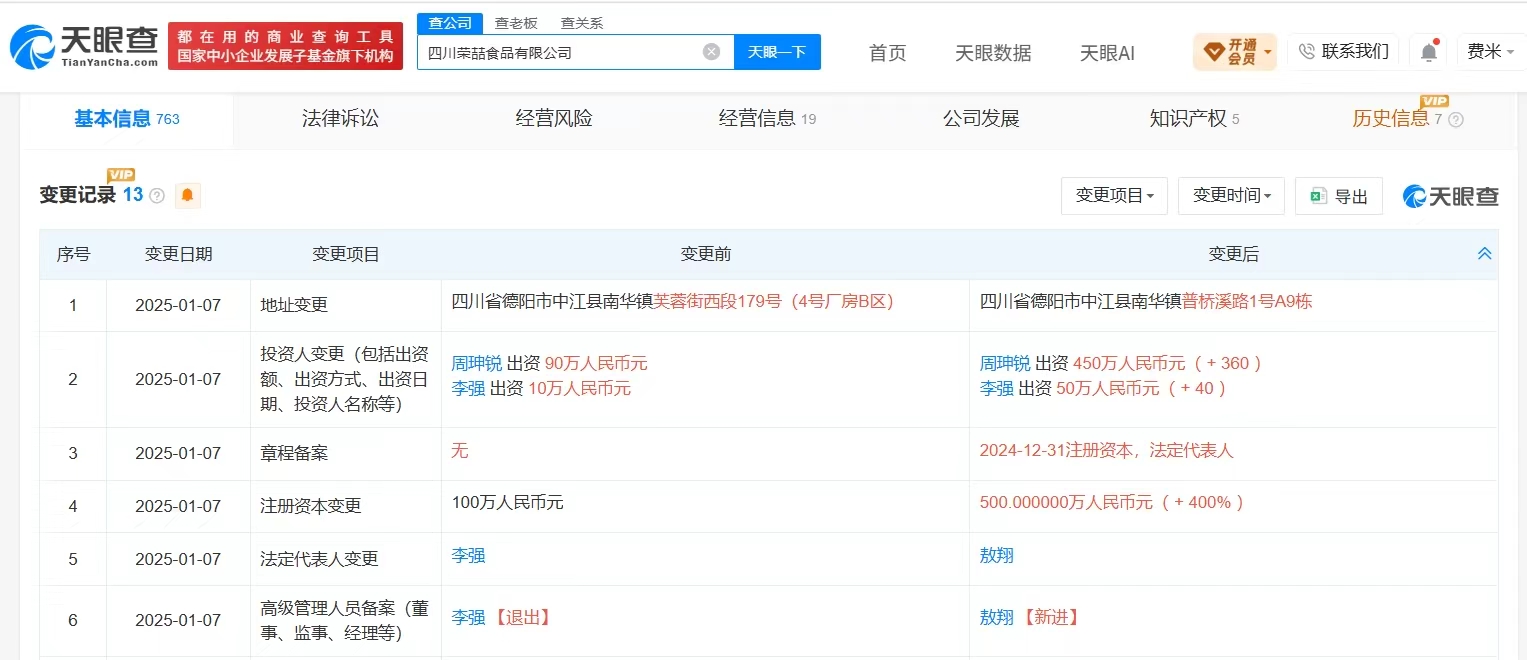Click 变更后 column header

1233,254
